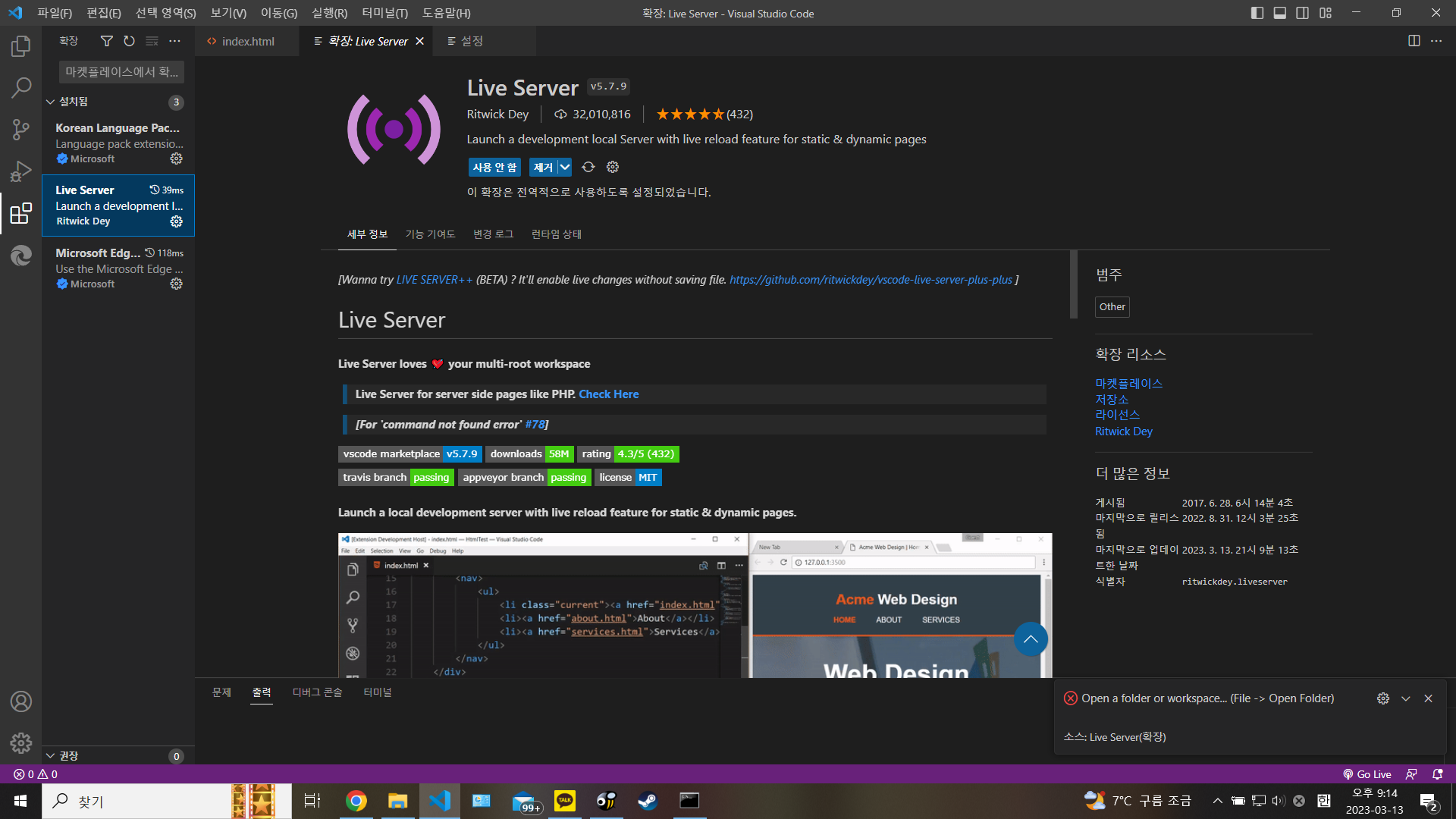Switch to the 터미널 panel tab
The width and height of the screenshot is (1456, 819).
pos(378,692)
